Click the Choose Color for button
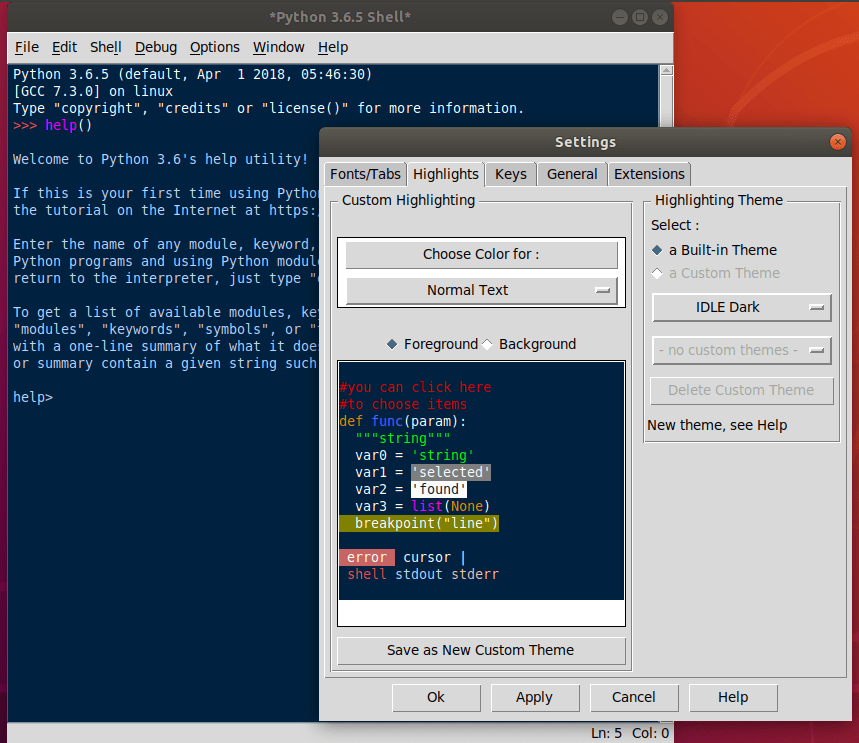Viewport: 859px width, 743px height. pyautogui.click(x=481, y=254)
